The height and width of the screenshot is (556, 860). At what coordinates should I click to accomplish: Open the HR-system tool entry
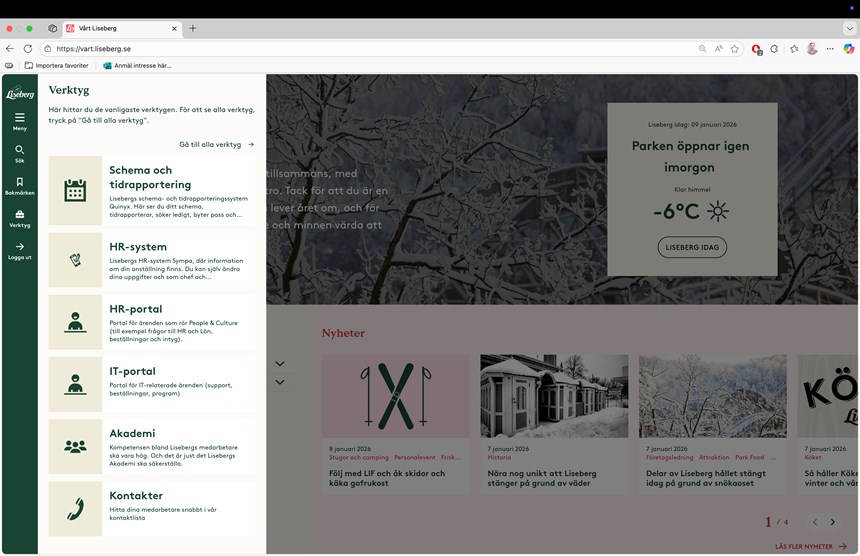(138, 247)
